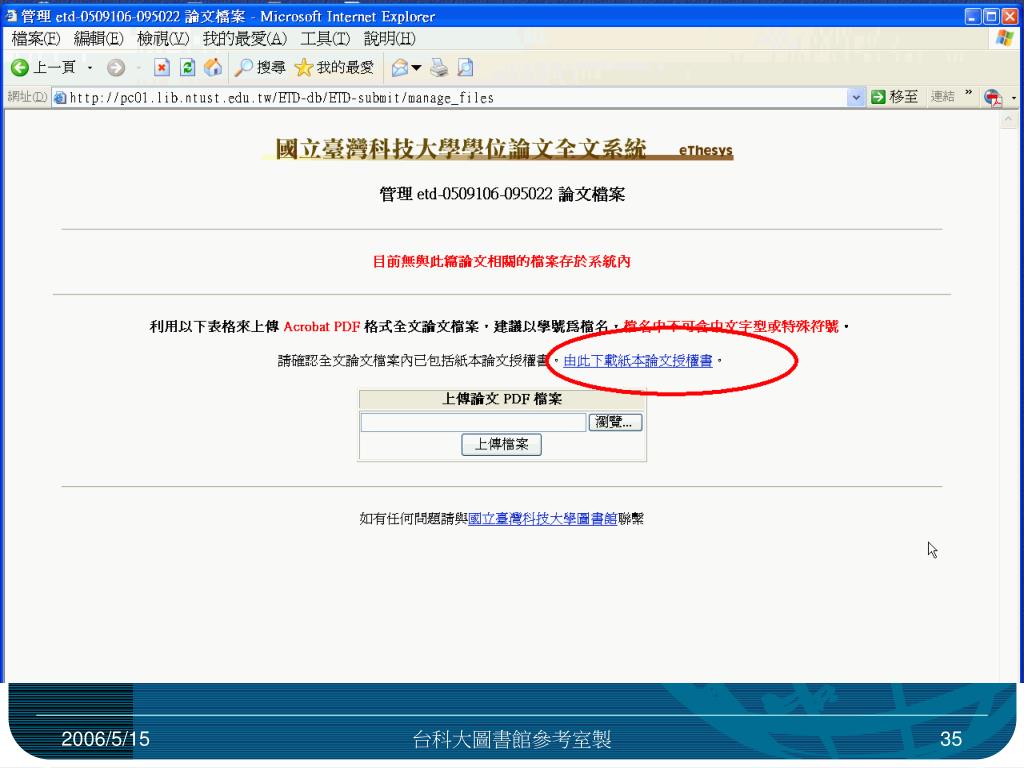Go to the home page icon

213,67
